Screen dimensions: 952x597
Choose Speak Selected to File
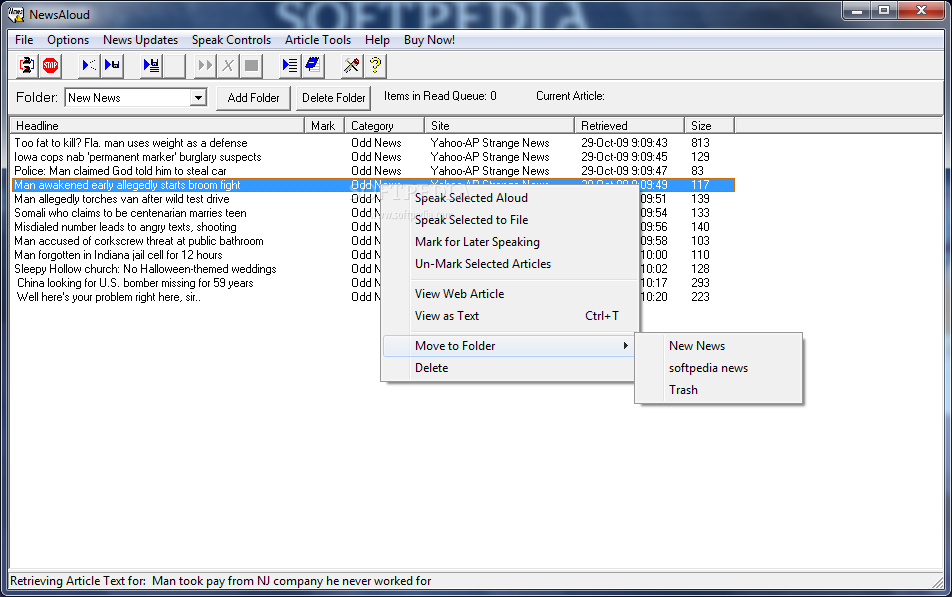point(471,220)
